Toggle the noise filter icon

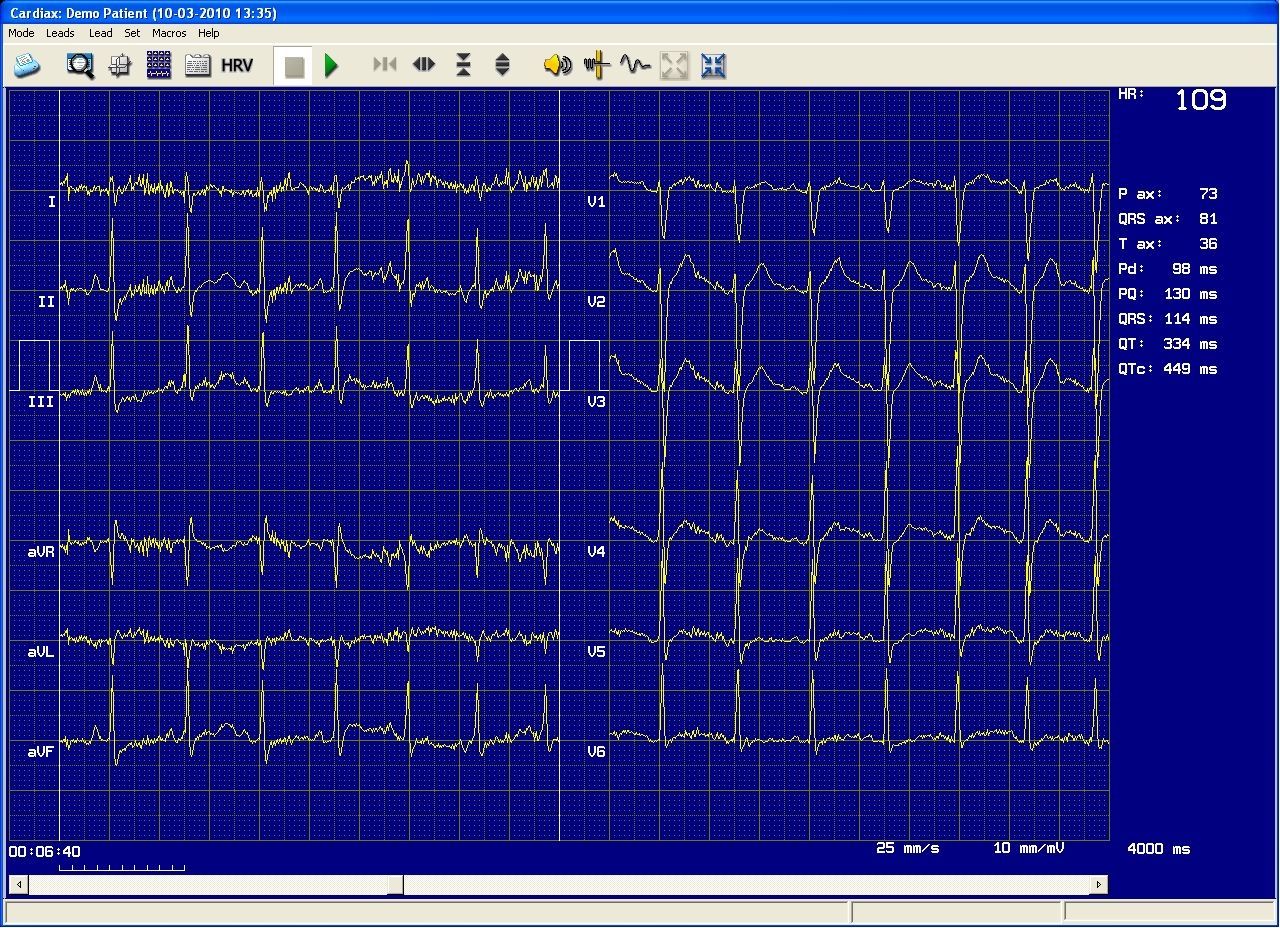point(597,66)
